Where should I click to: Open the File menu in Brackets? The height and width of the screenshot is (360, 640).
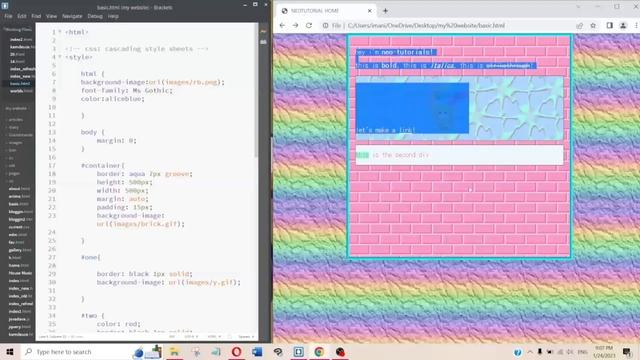click(8, 16)
